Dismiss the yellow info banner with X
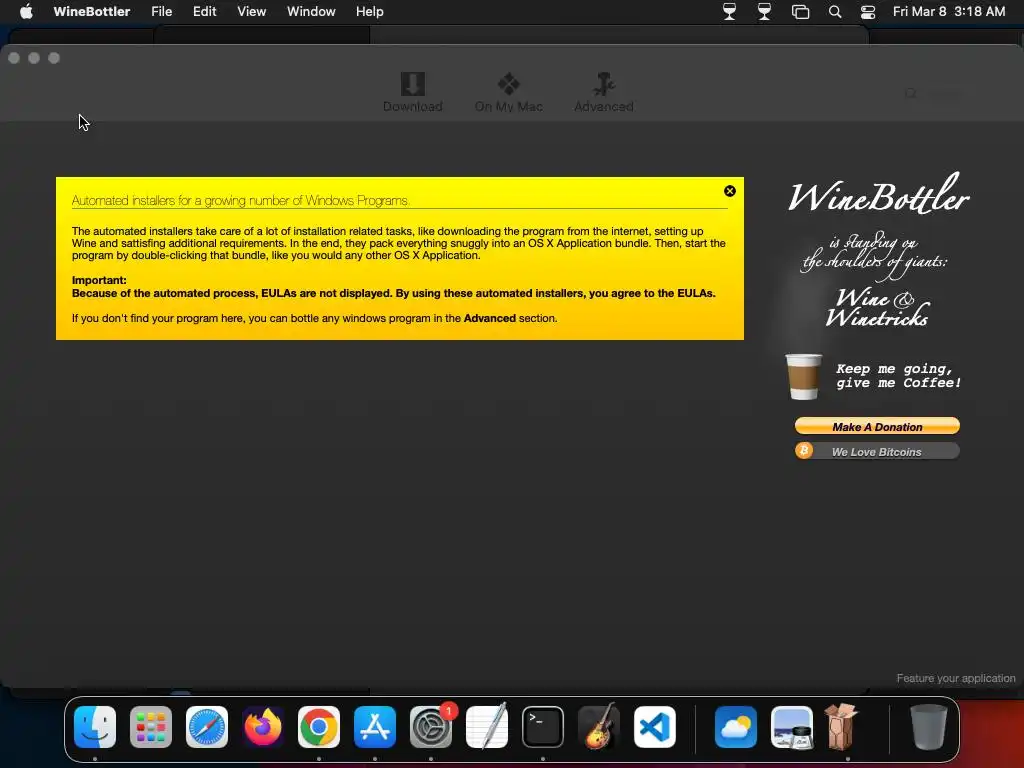The width and height of the screenshot is (1024, 768). 729,191
